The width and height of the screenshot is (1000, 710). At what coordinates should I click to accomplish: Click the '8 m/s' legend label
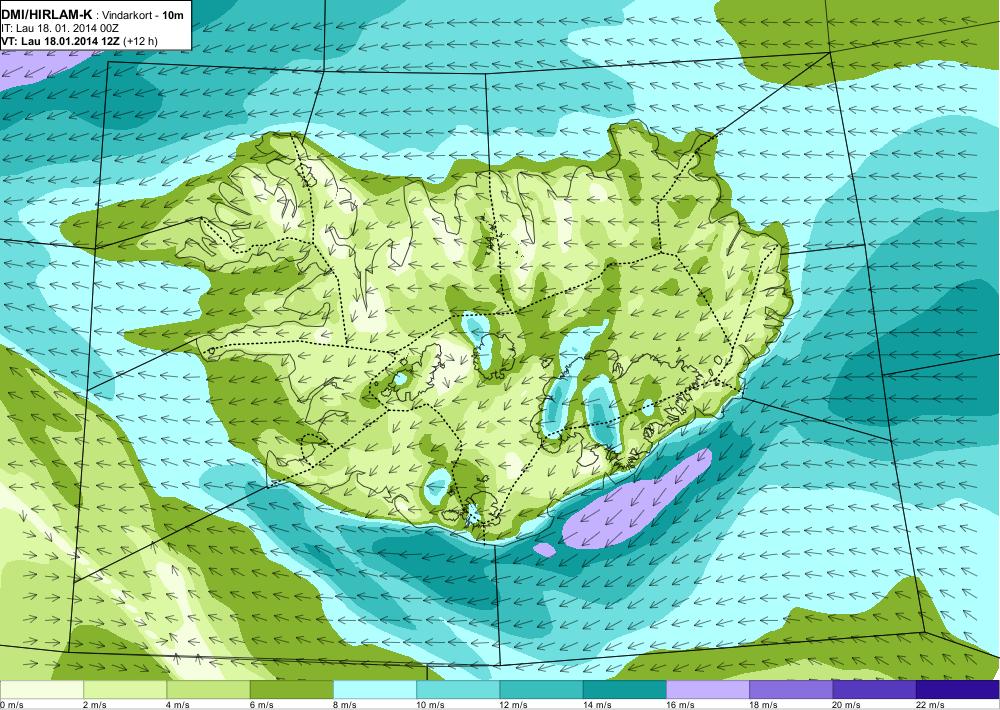345,705
